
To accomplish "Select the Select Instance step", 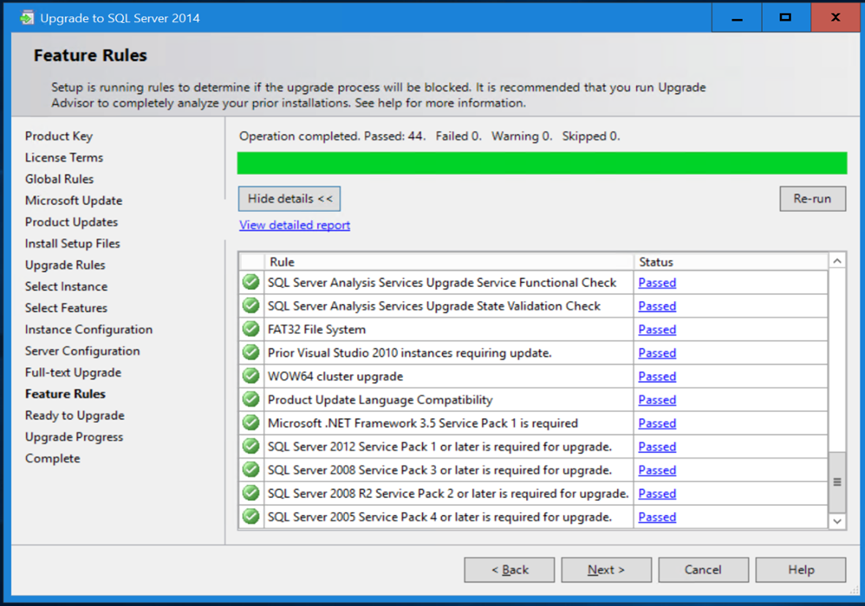I will point(66,287).
